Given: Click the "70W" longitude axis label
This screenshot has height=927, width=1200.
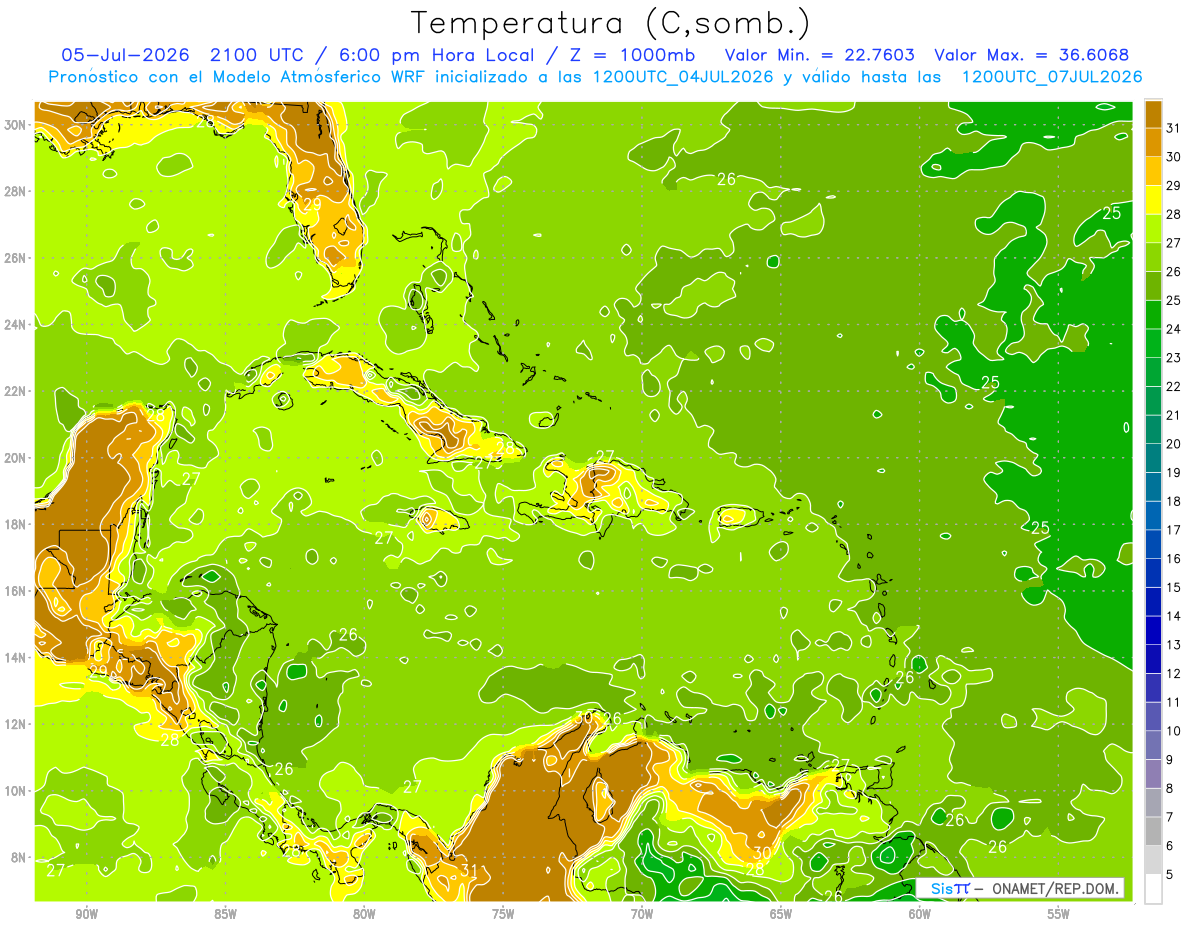Looking at the screenshot, I should (642, 914).
